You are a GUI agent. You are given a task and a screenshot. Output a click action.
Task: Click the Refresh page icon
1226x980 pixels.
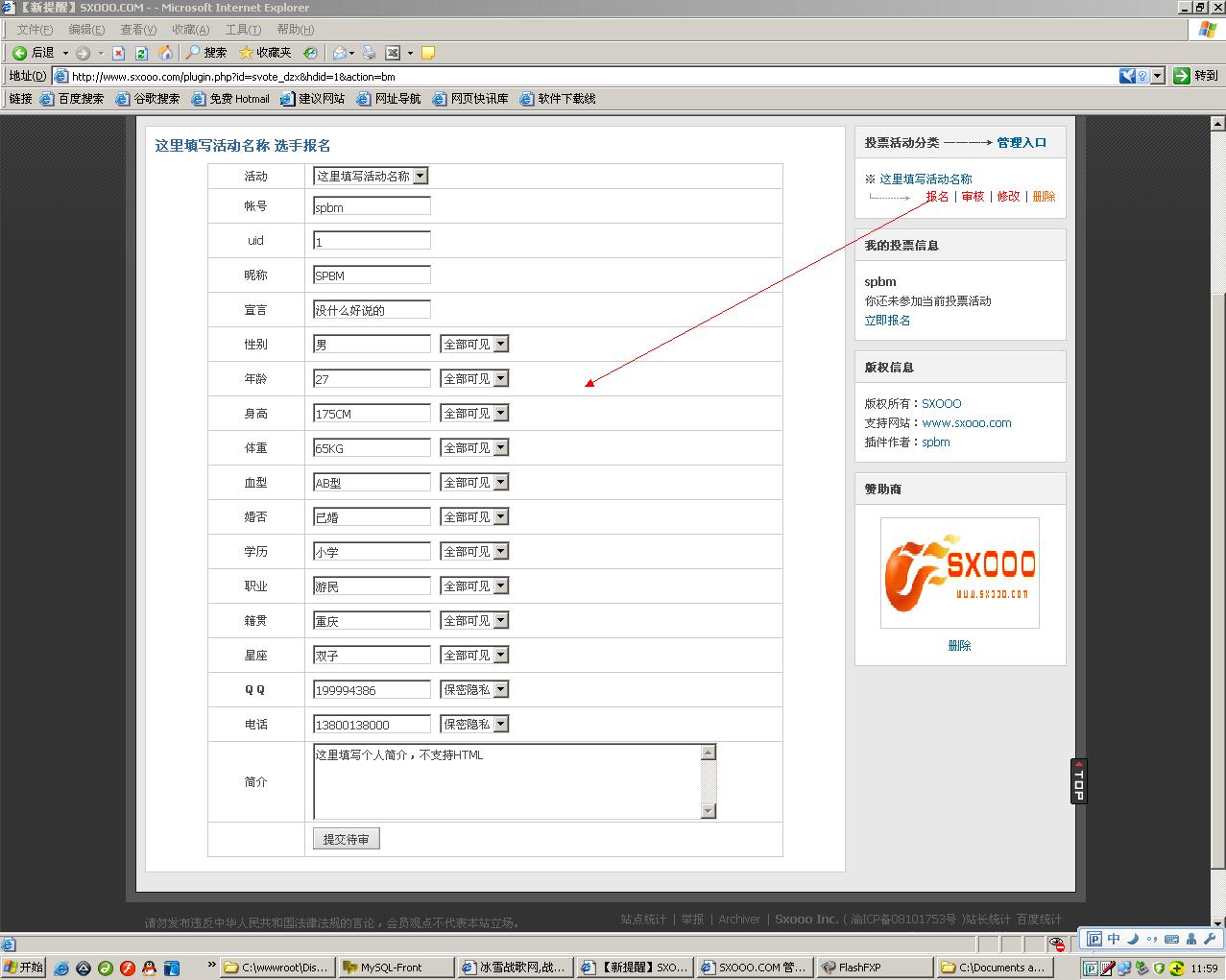(x=142, y=53)
